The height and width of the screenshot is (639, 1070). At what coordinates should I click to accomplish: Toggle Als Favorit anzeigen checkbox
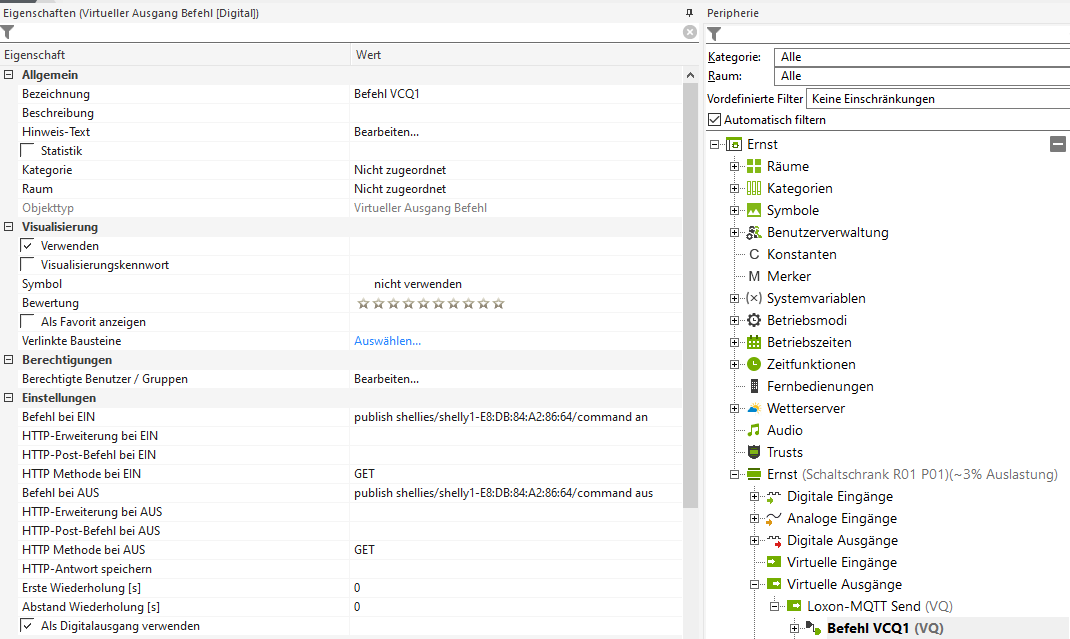click(28, 322)
